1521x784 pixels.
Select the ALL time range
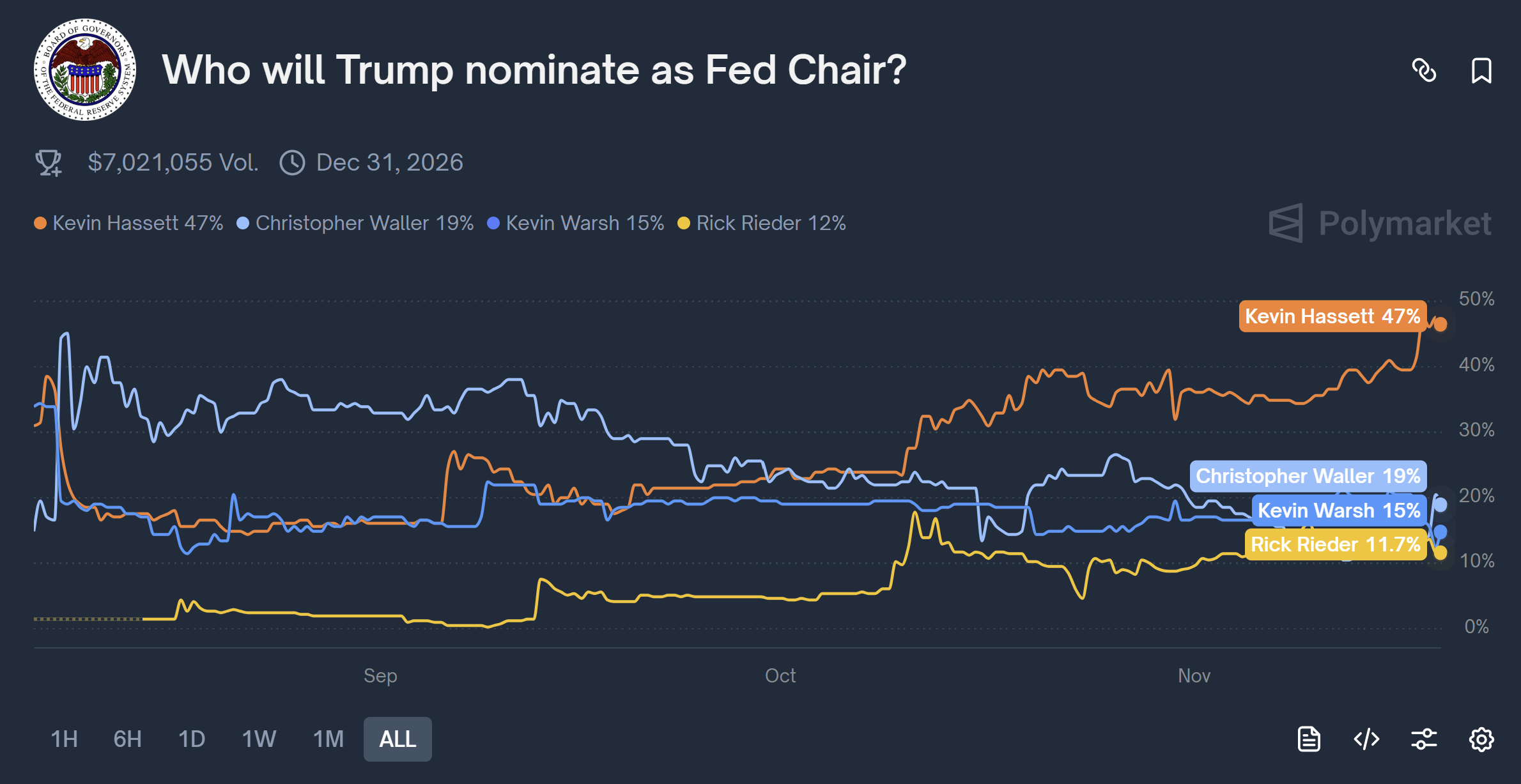click(398, 739)
